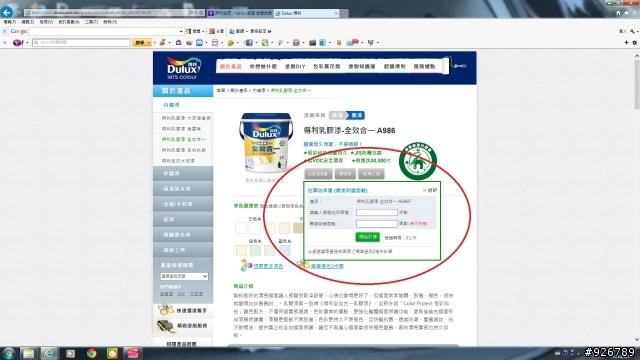The height and width of the screenshot is (360, 640).
Task: Open the Facebook icon in Yahoo toolbar
Action: 248,42
